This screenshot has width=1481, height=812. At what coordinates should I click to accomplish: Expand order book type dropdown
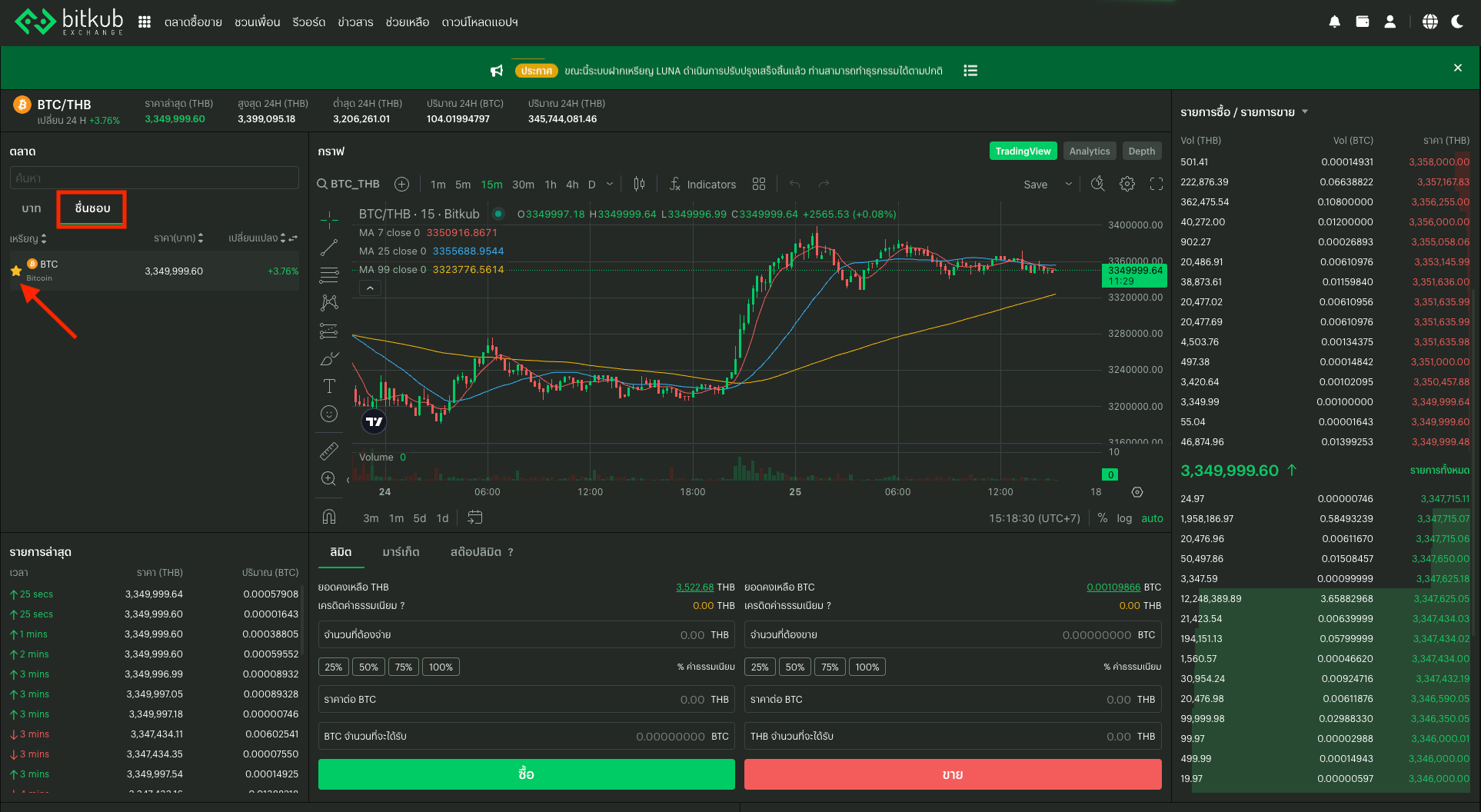pos(1304,112)
